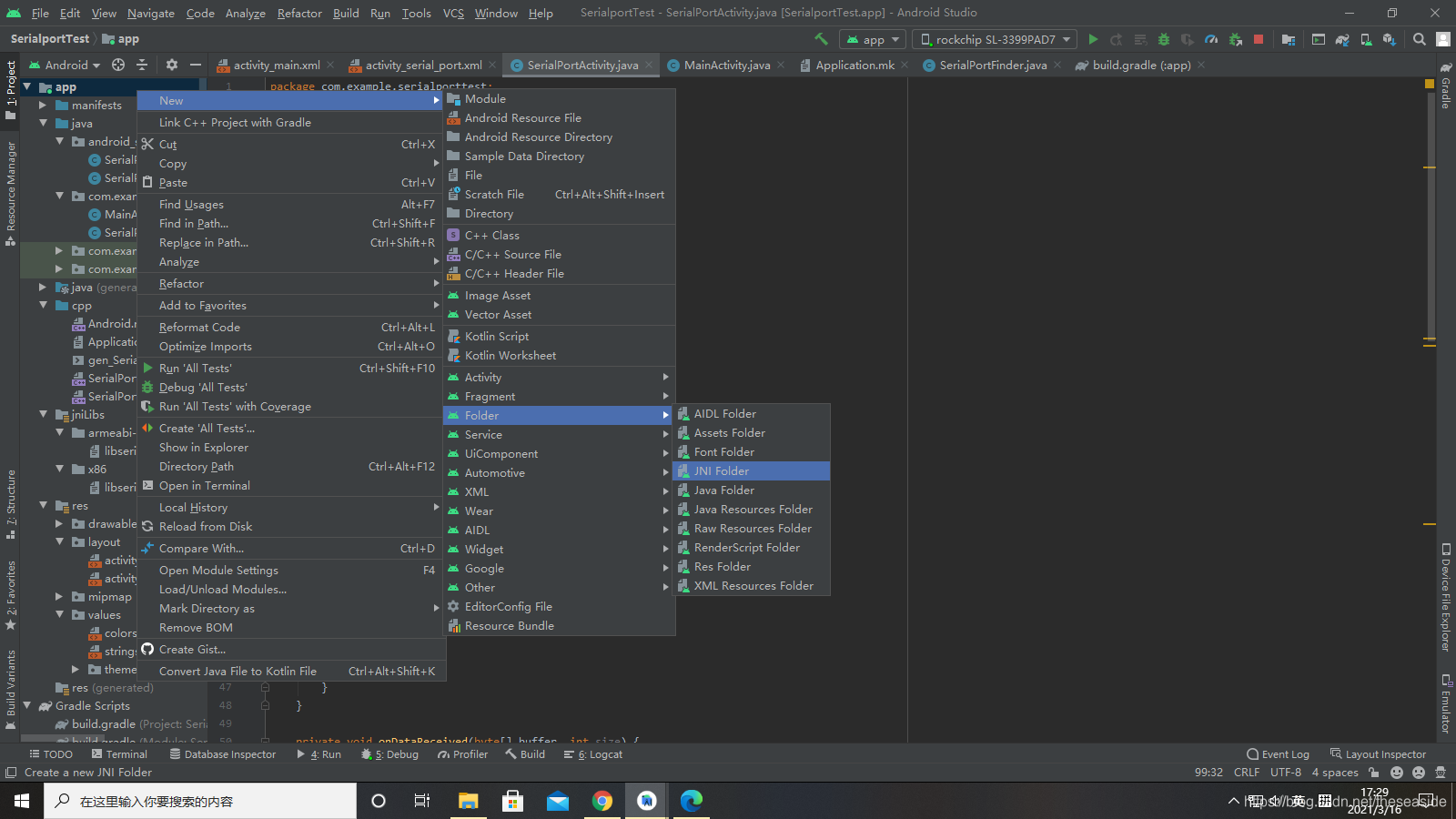
Task: Collapse the Gradle Scripts node
Action: [x=26, y=706]
